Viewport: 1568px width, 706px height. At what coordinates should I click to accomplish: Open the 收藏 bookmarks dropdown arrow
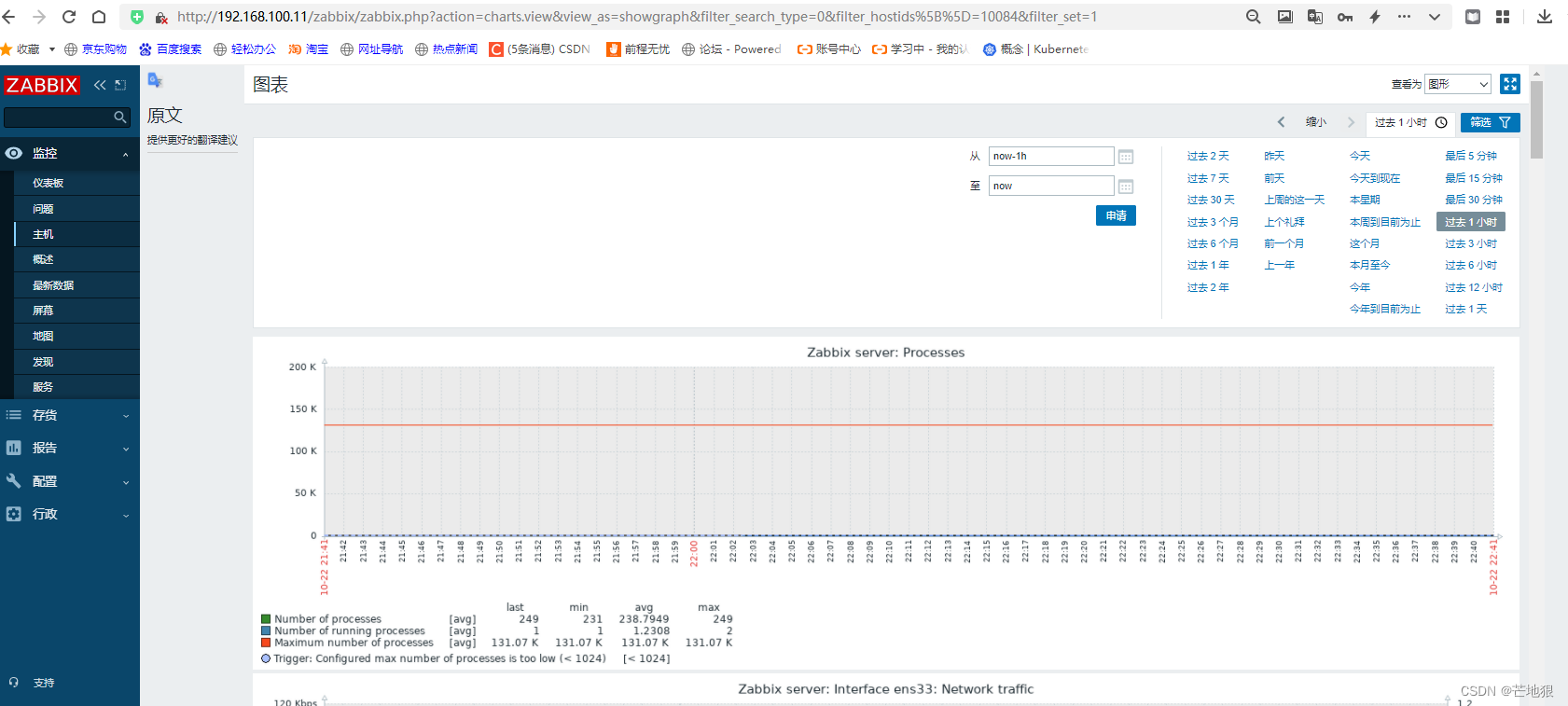[x=52, y=49]
